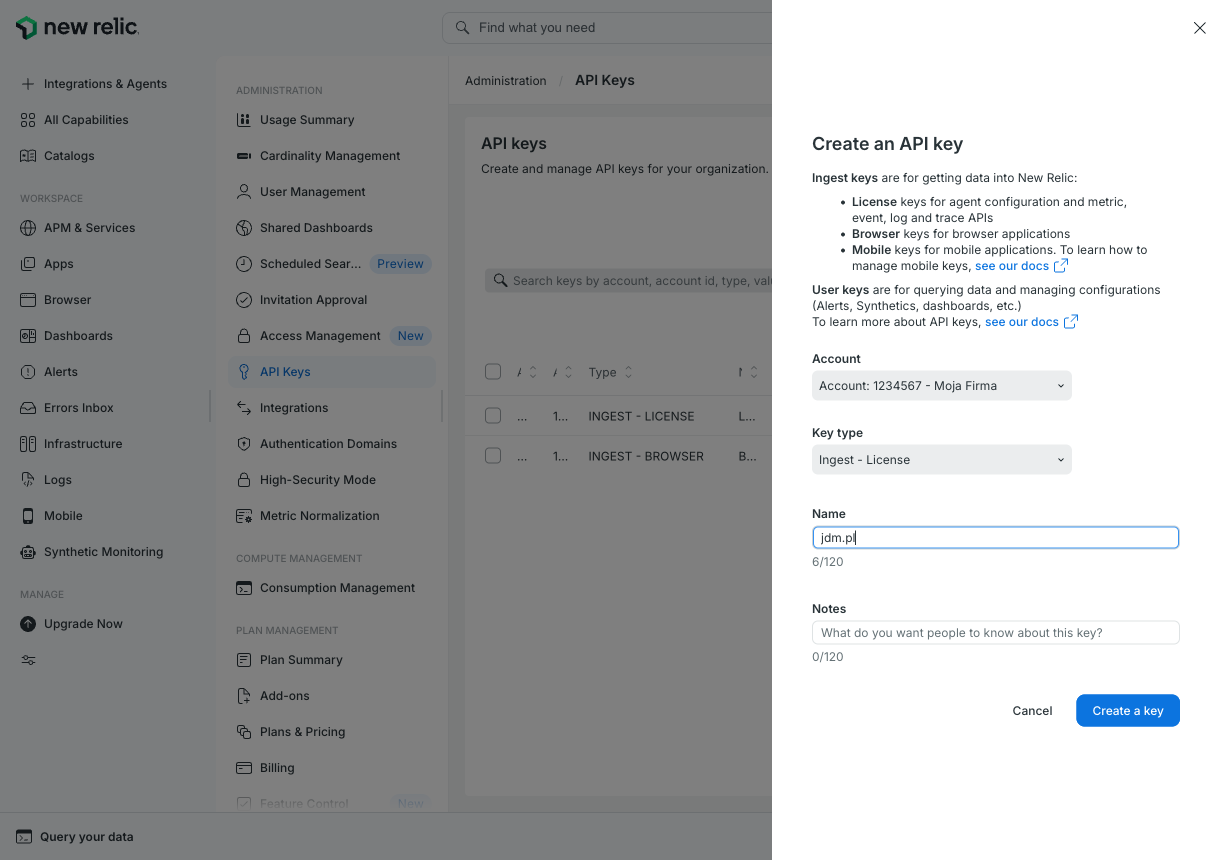This screenshot has height=860, width=1220.
Task: Click into the Notes input field
Action: pos(996,633)
